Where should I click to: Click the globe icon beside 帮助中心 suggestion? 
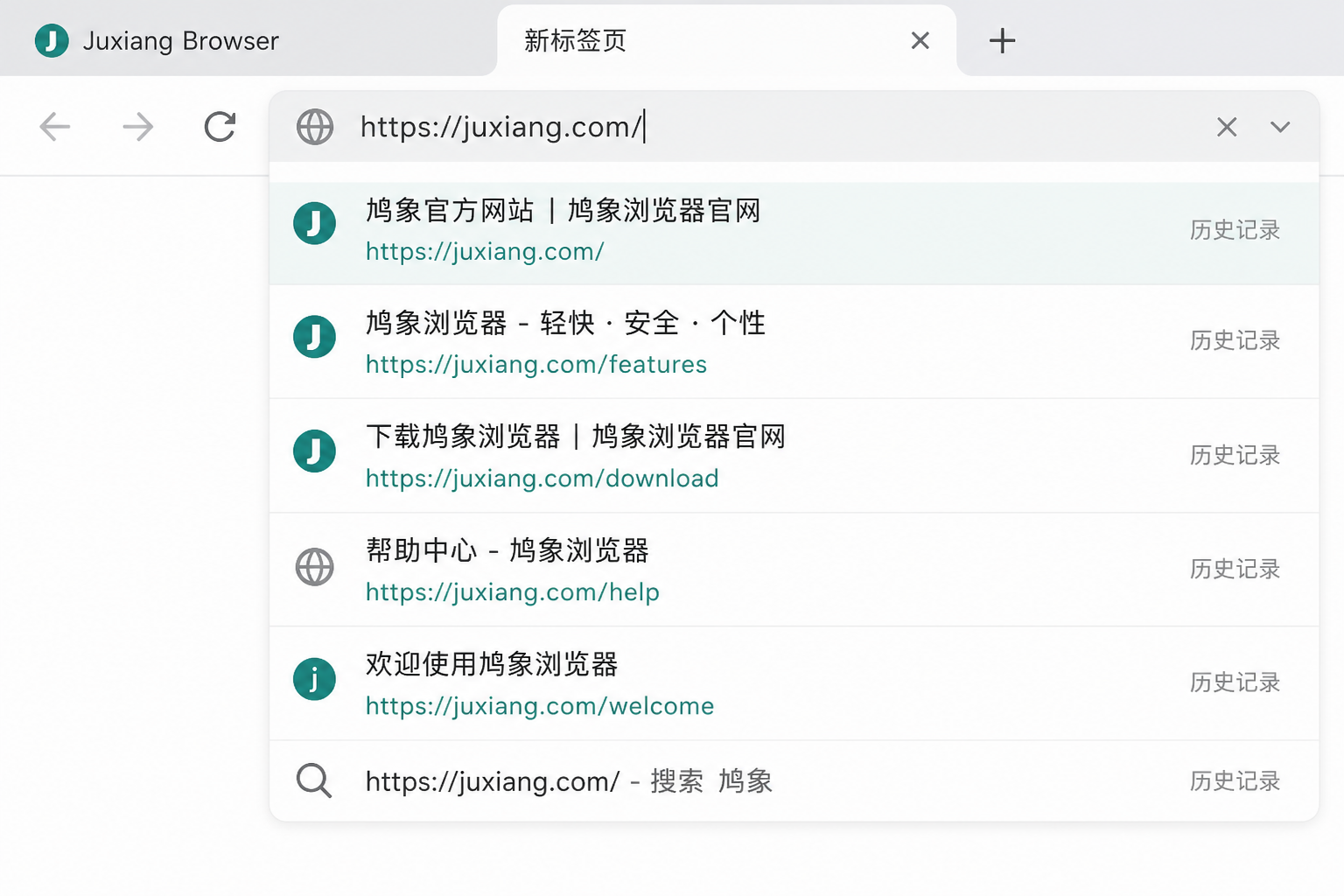(x=315, y=567)
